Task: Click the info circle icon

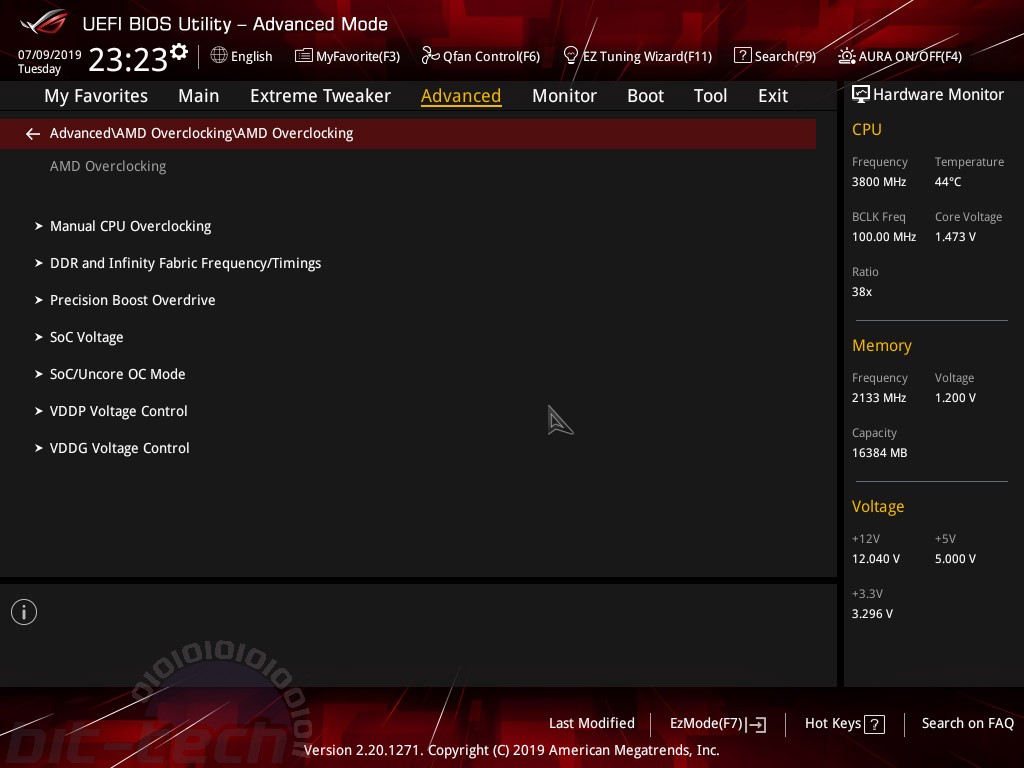Action: click(24, 612)
